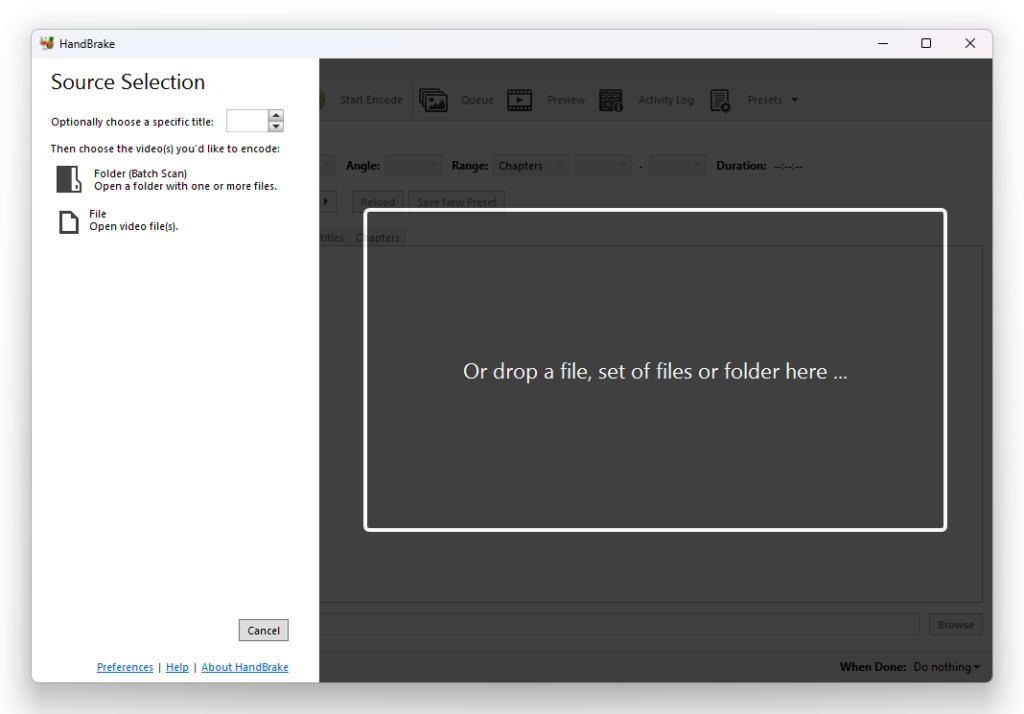Minimize the HandBrake window
This screenshot has height=714, width=1024.
pyautogui.click(x=883, y=43)
